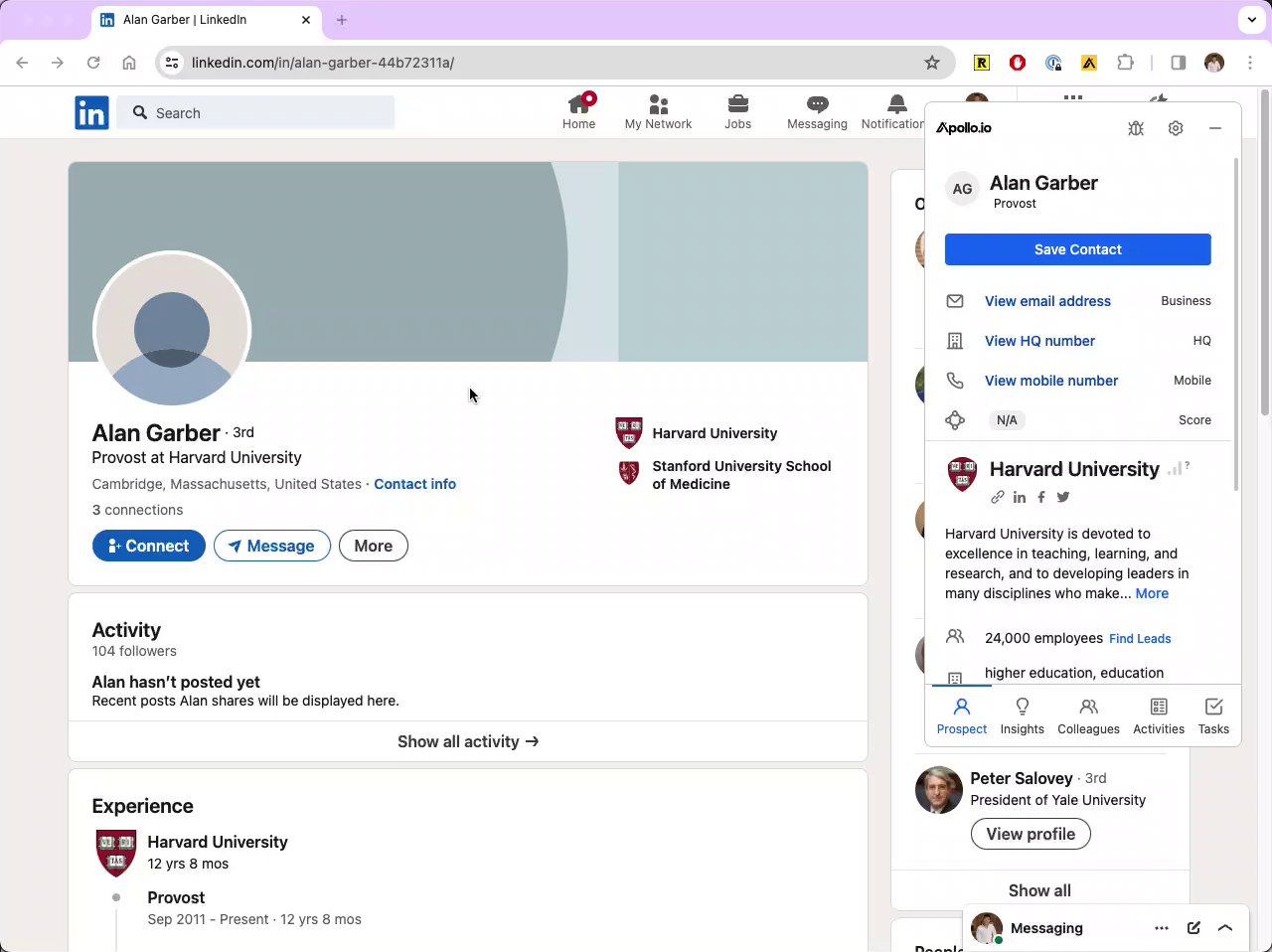Click the score icon beside N/A
1272x952 pixels.
click(x=955, y=420)
